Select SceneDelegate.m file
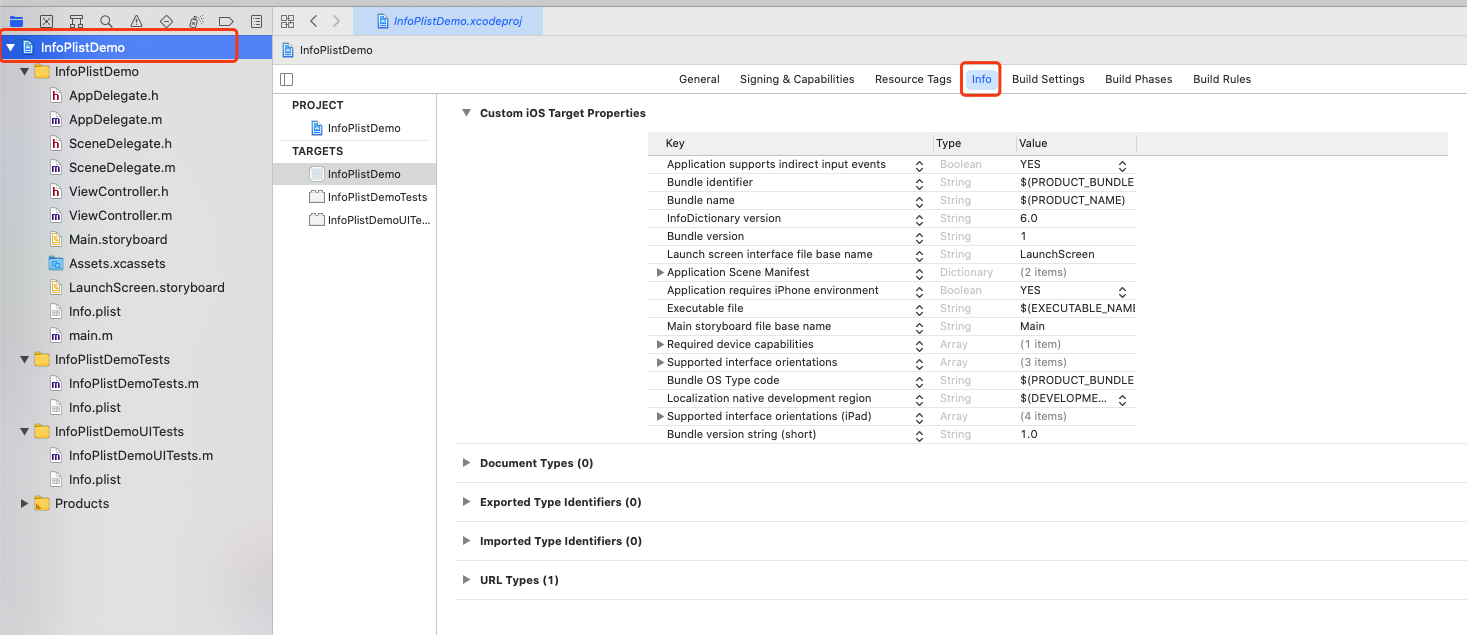This screenshot has height=635, width=1467. 122,167
